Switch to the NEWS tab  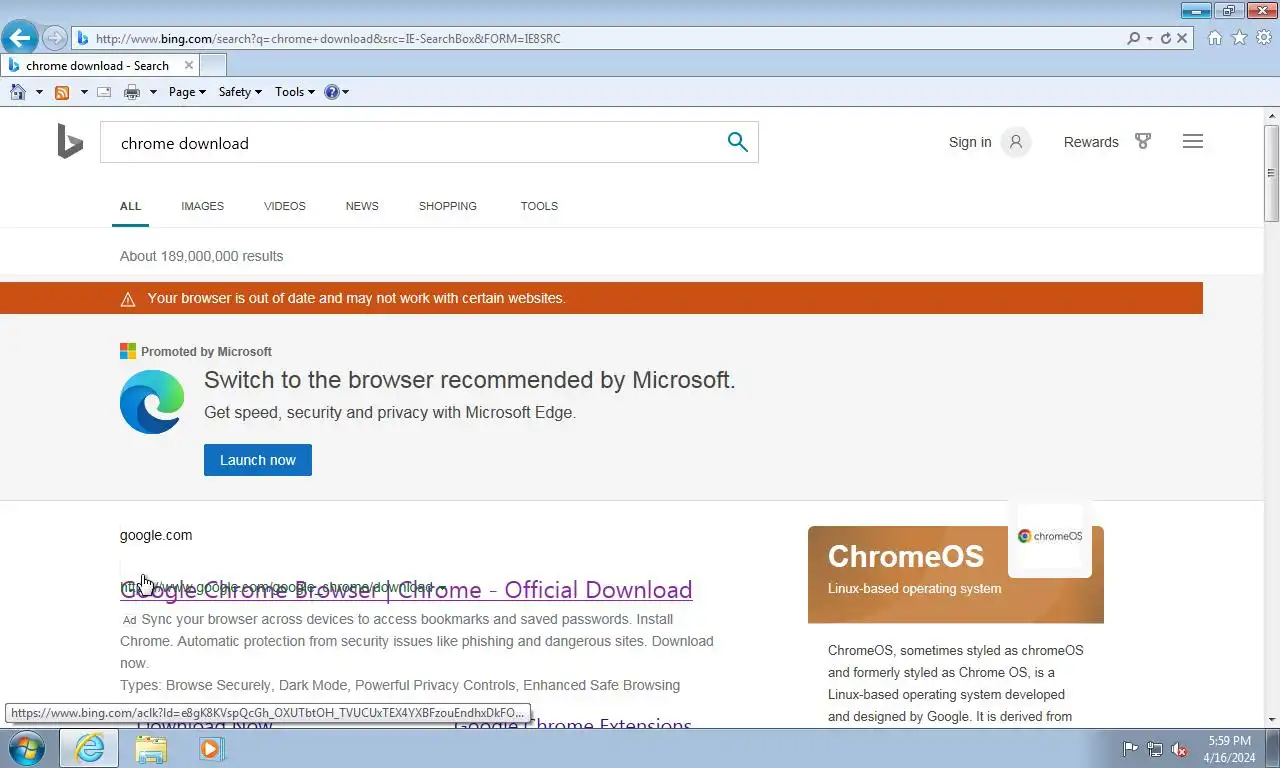(362, 206)
